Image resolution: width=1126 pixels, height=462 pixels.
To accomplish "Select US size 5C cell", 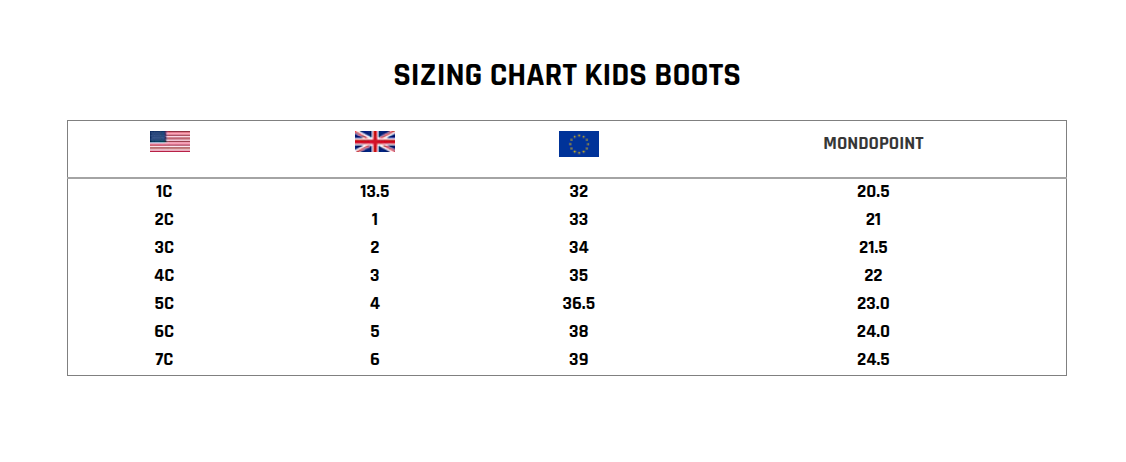I will [x=165, y=303].
